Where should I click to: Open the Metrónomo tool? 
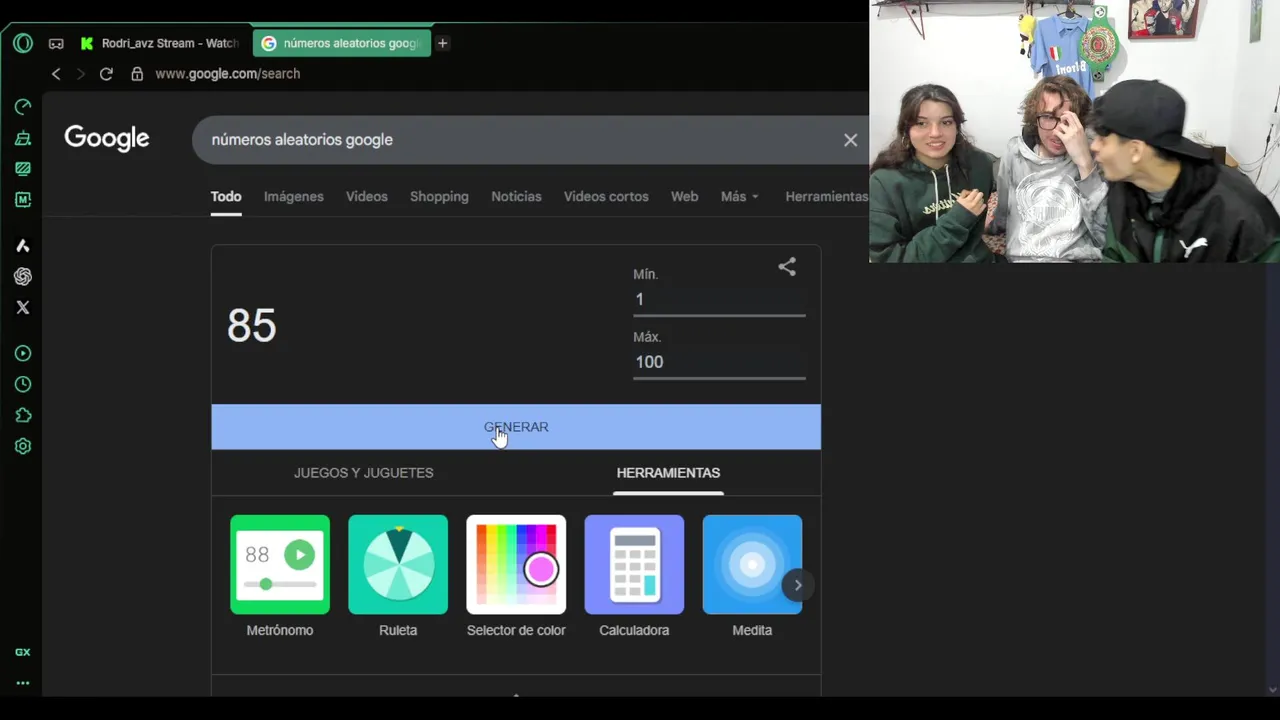coord(280,576)
